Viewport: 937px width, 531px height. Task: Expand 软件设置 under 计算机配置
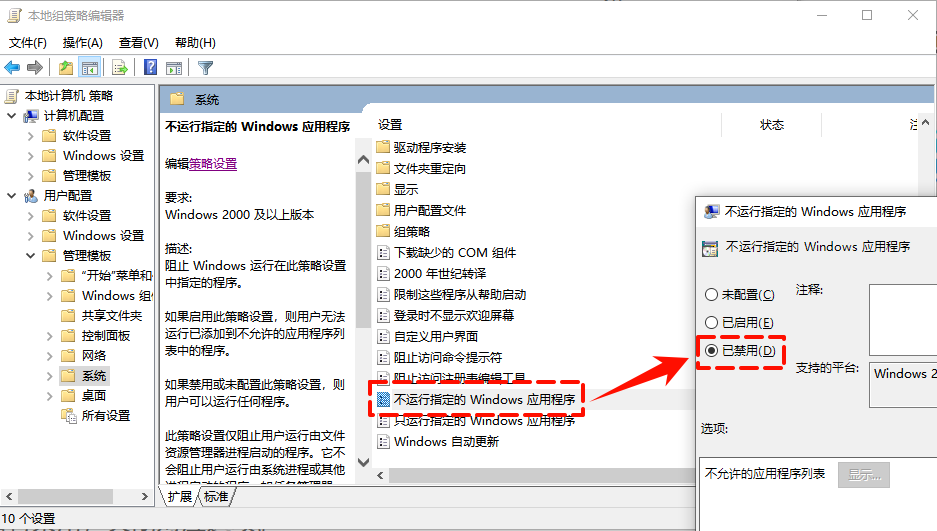[x=30, y=136]
